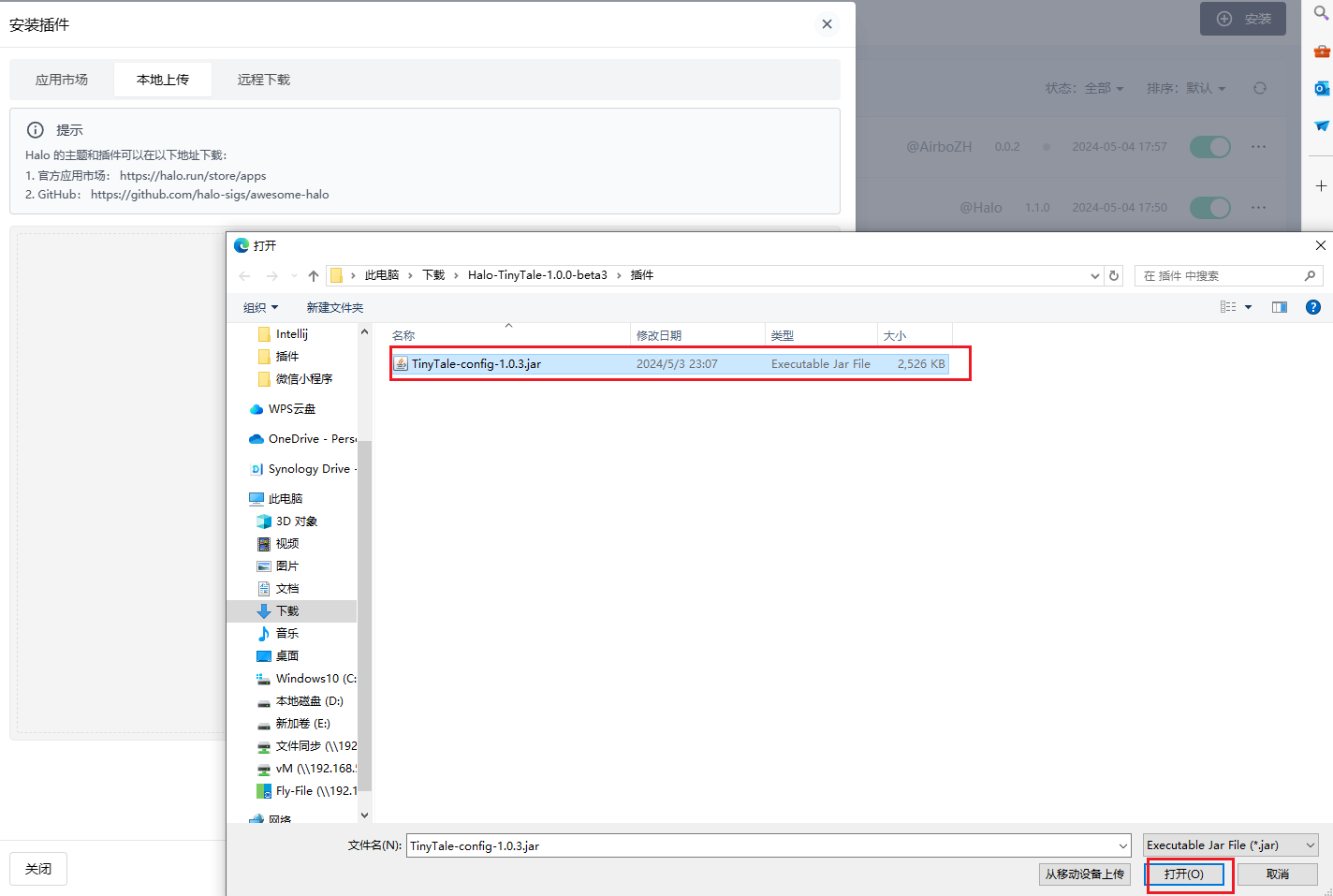Viewport: 1333px width, 896px height.
Task: Open the red toolbox sidebar icon
Action: (x=1321, y=51)
